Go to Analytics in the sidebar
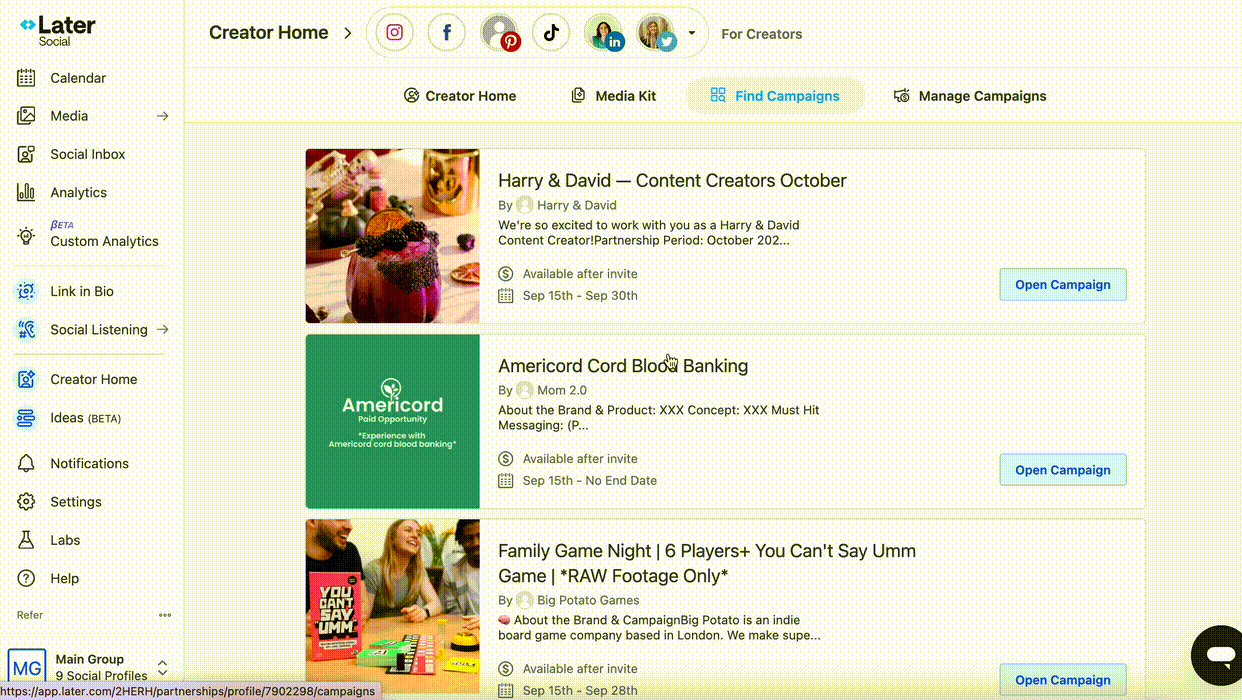Viewport: 1242px width, 700px height. tap(78, 193)
